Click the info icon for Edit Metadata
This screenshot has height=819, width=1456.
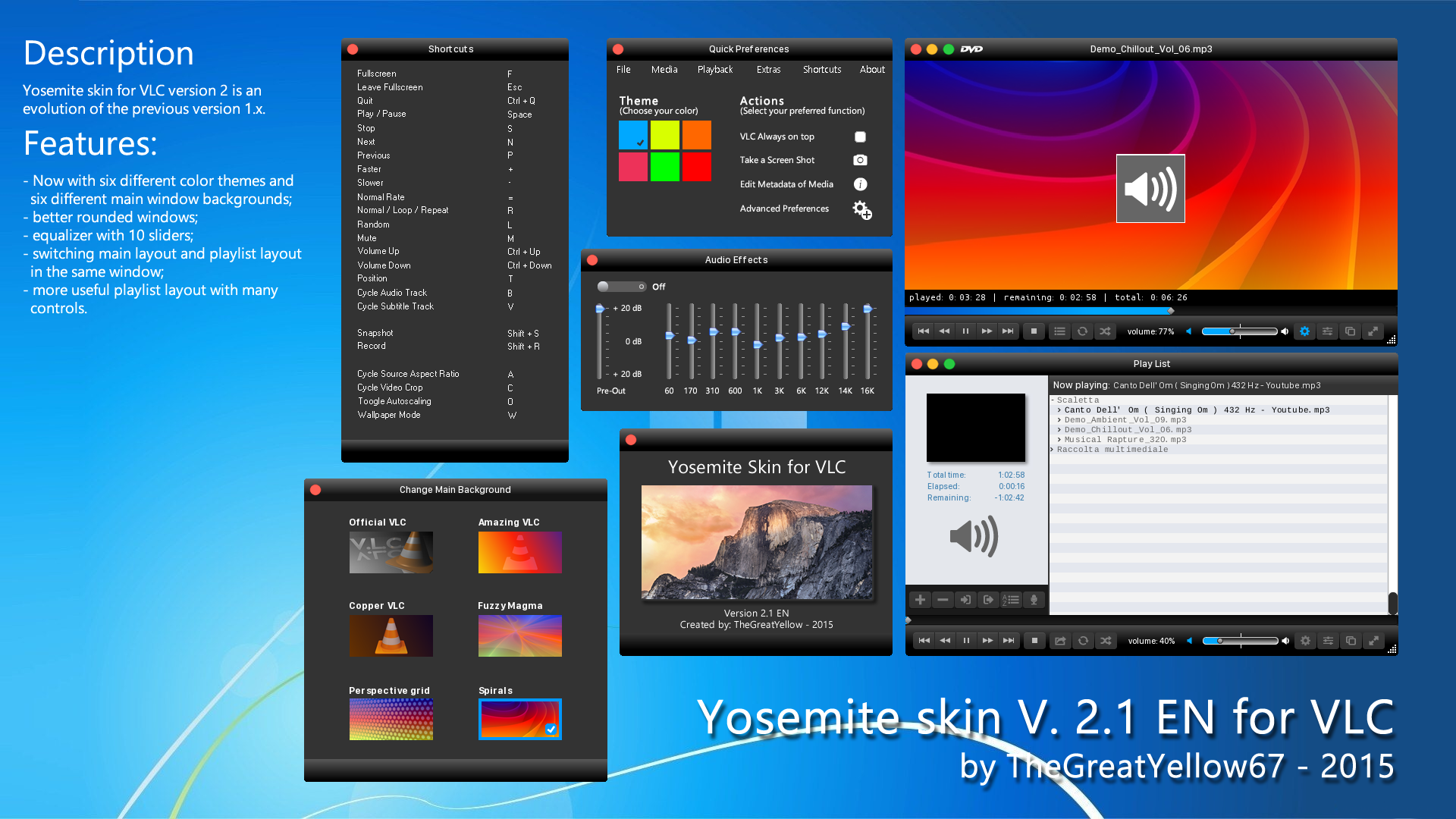coord(860,184)
